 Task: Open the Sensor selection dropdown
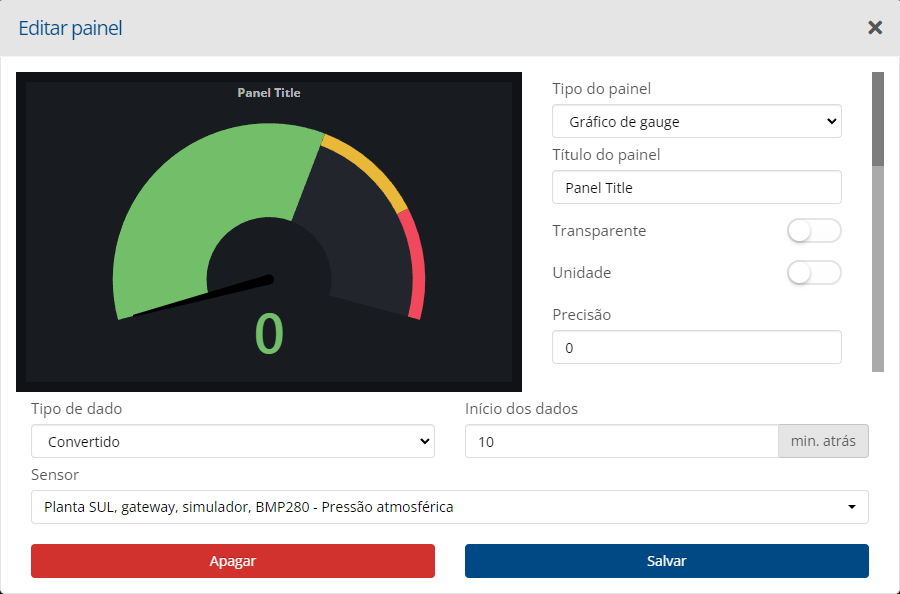coord(449,507)
